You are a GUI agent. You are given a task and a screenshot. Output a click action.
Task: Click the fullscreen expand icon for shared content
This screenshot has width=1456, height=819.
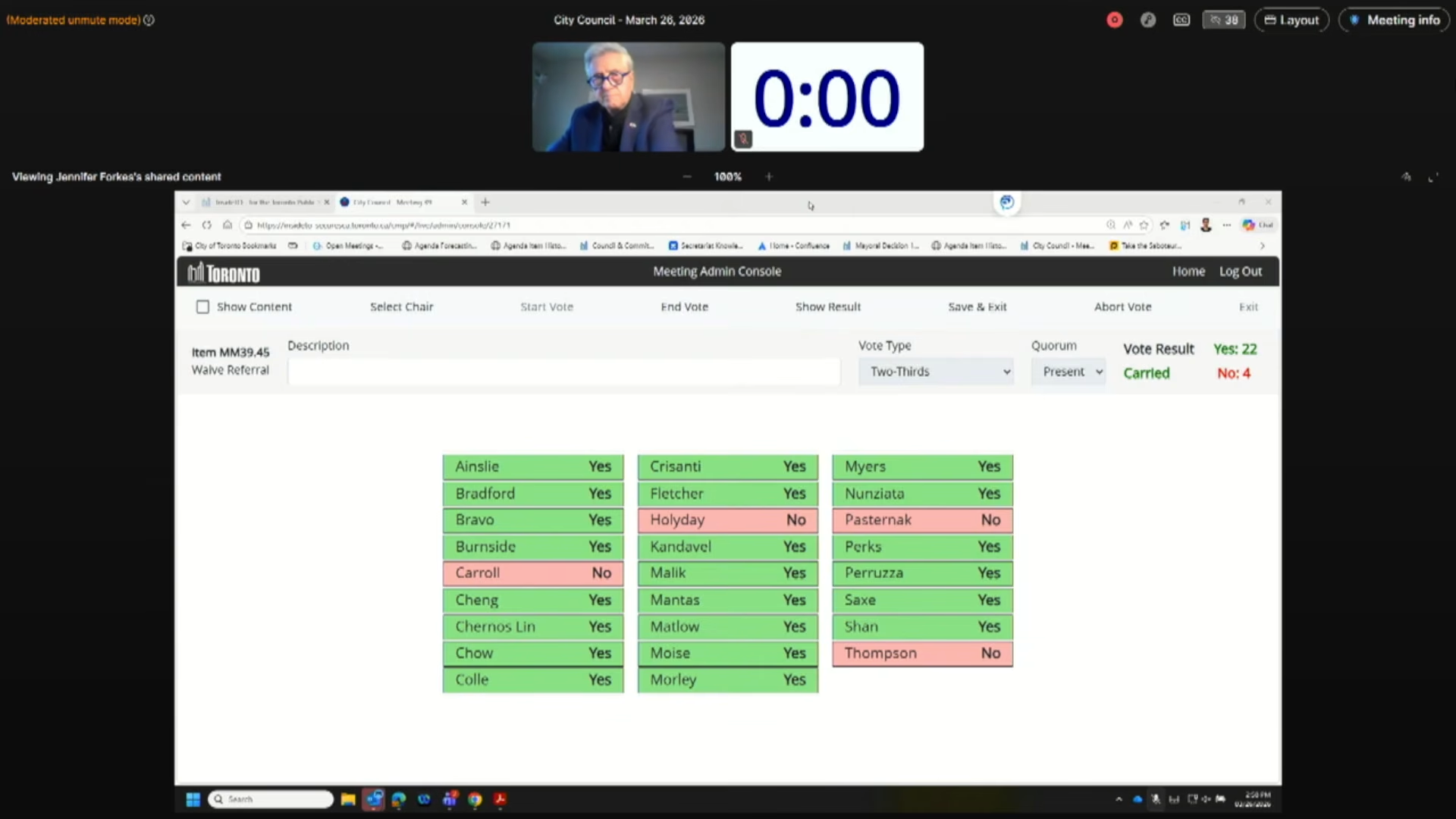pos(1432,177)
